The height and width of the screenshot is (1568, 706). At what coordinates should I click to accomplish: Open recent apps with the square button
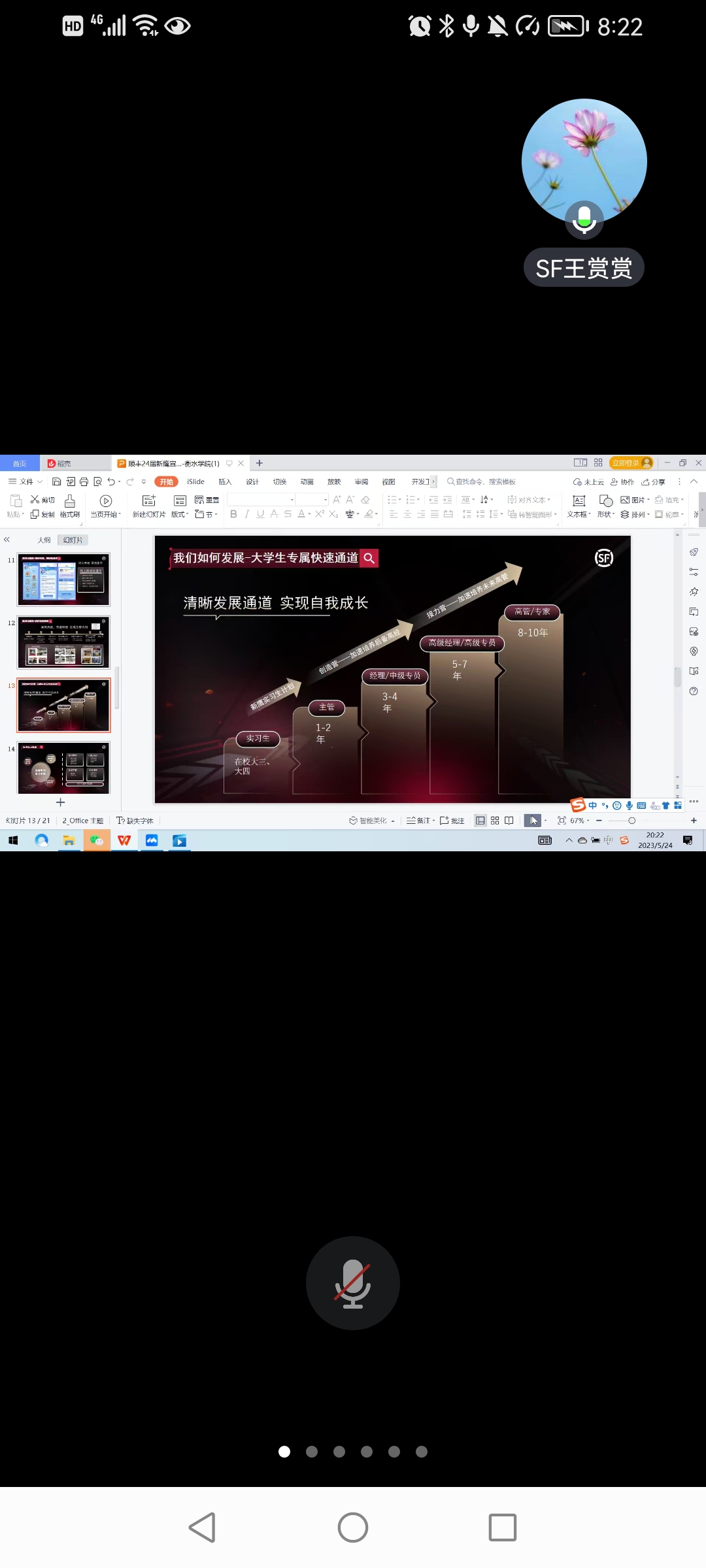coord(503,1527)
